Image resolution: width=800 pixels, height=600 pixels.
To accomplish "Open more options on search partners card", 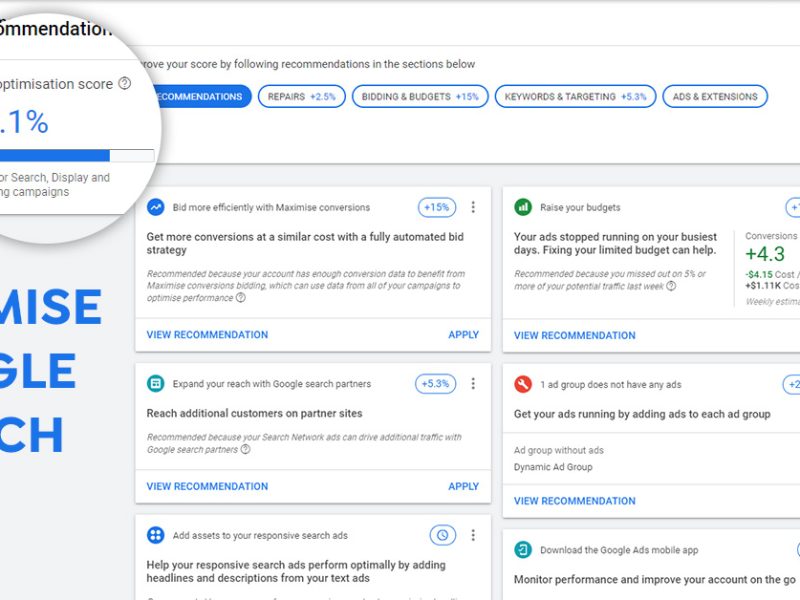I will coord(473,384).
